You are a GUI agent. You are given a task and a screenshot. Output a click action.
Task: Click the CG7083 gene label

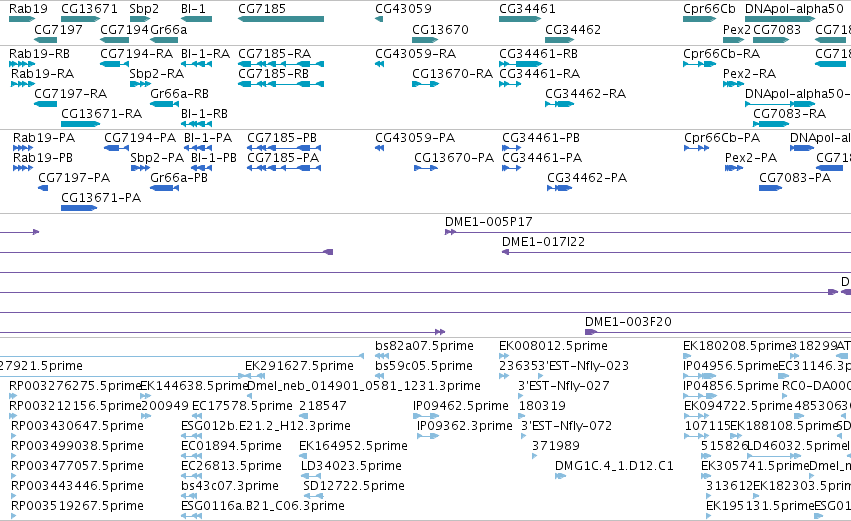(777, 29)
